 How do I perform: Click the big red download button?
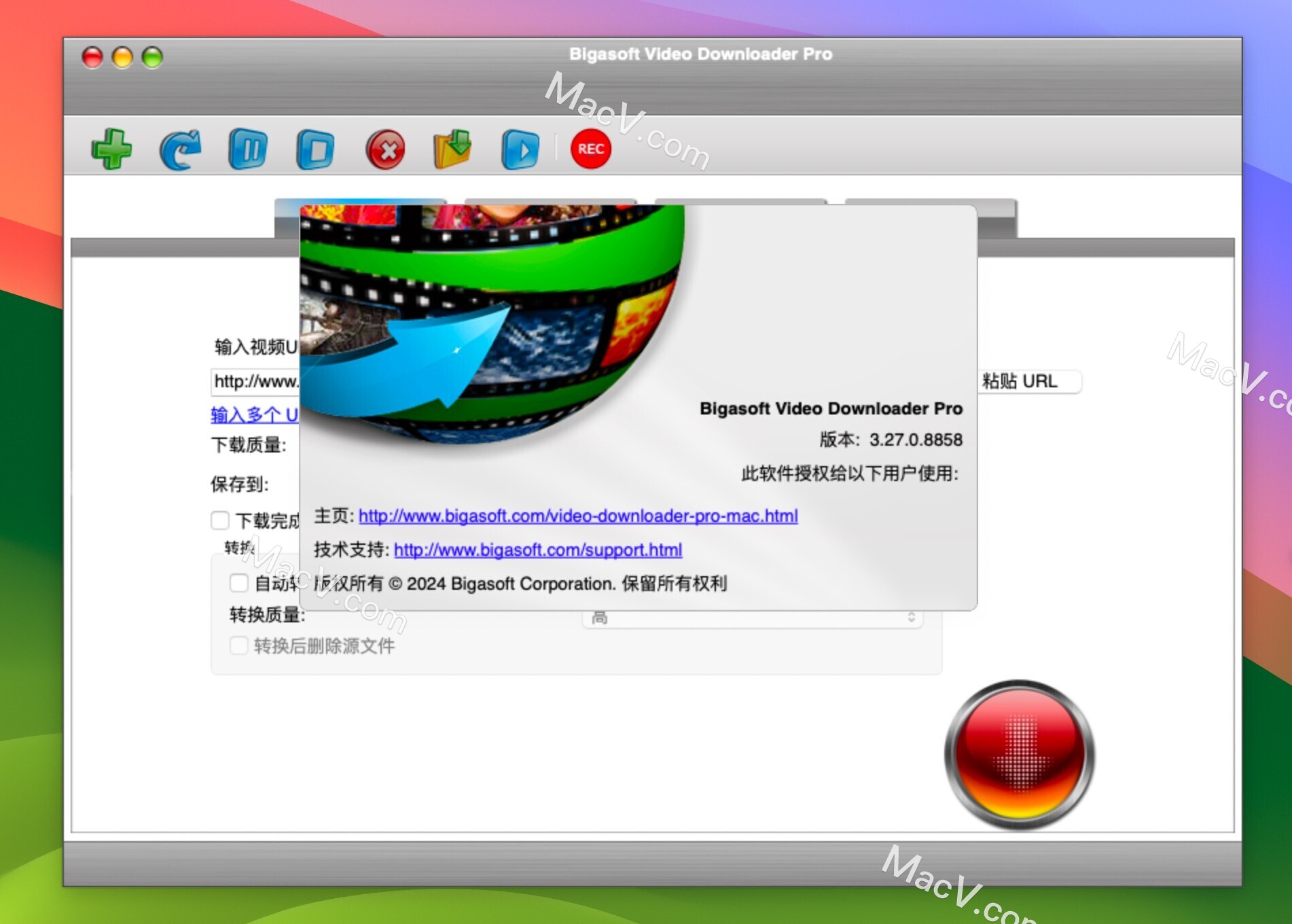(1019, 755)
